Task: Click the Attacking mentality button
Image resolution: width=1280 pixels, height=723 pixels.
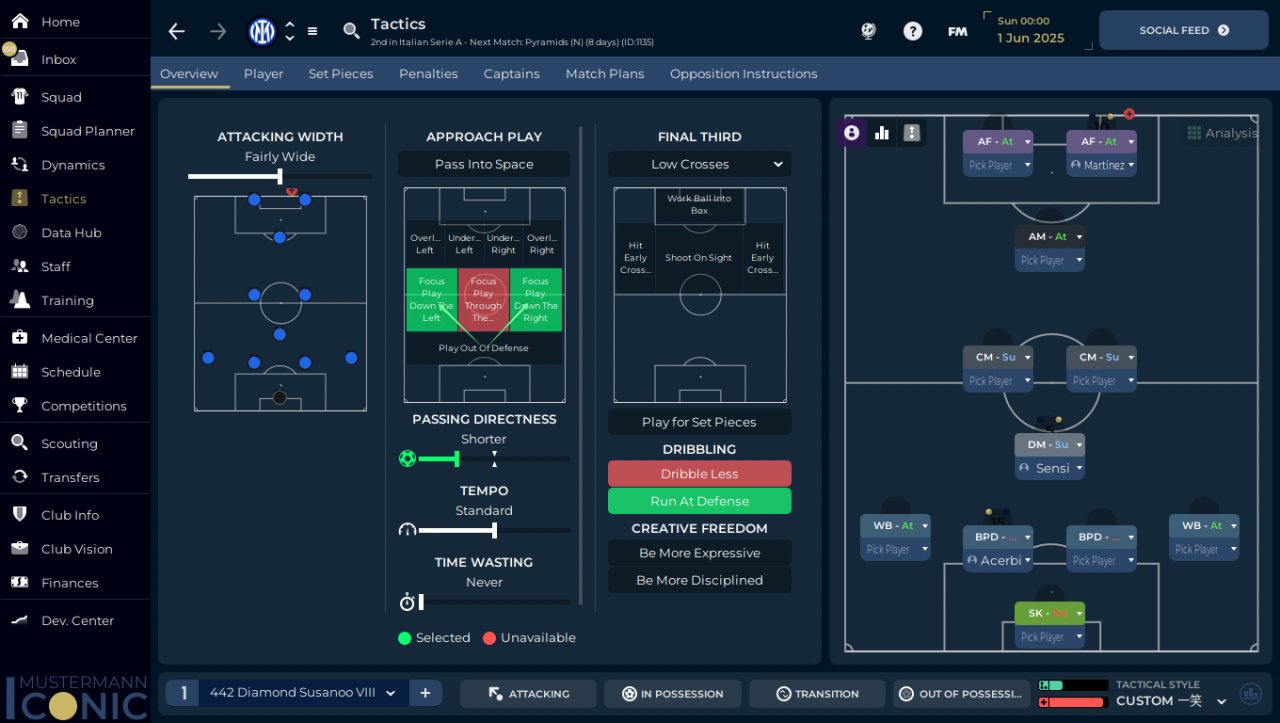Action: pyautogui.click(x=528, y=694)
